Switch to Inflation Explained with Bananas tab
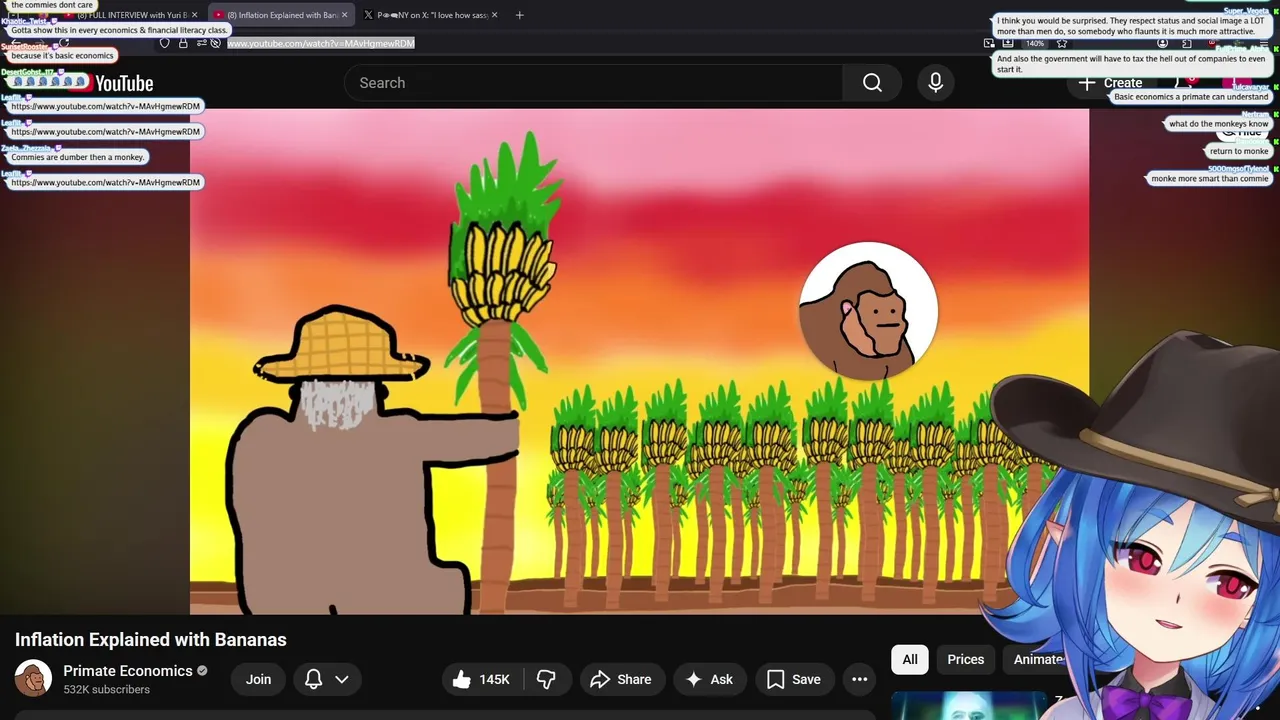The height and width of the screenshot is (720, 1280). coord(281,15)
